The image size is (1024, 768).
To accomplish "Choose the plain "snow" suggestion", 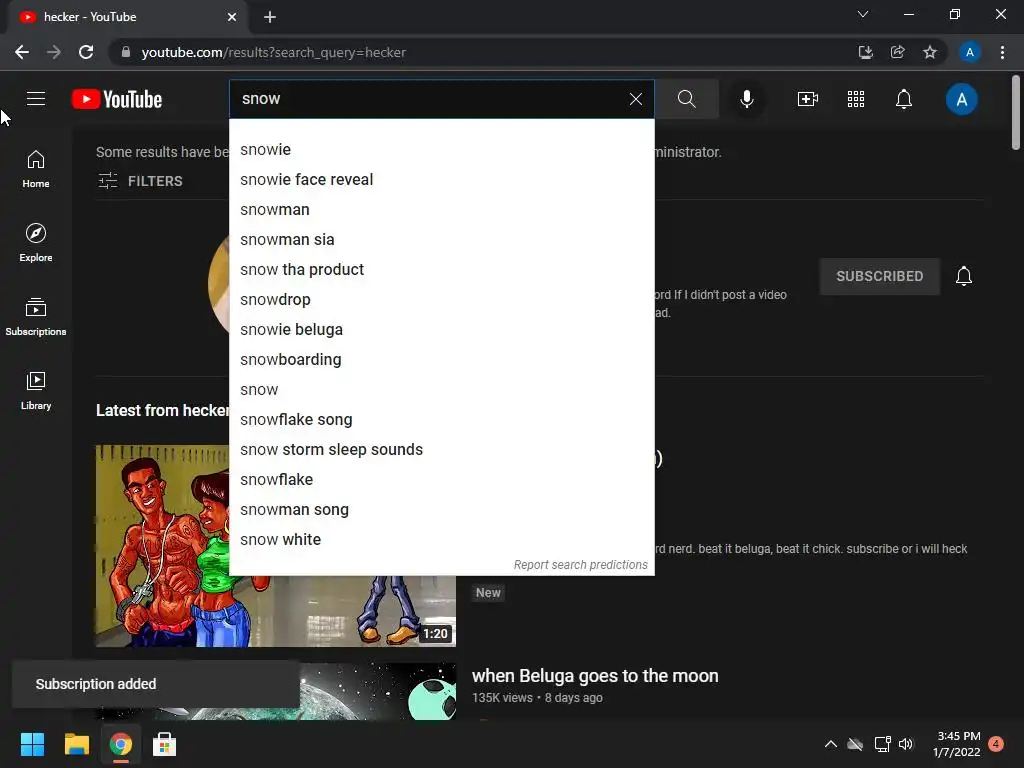I will pyautogui.click(x=441, y=390).
